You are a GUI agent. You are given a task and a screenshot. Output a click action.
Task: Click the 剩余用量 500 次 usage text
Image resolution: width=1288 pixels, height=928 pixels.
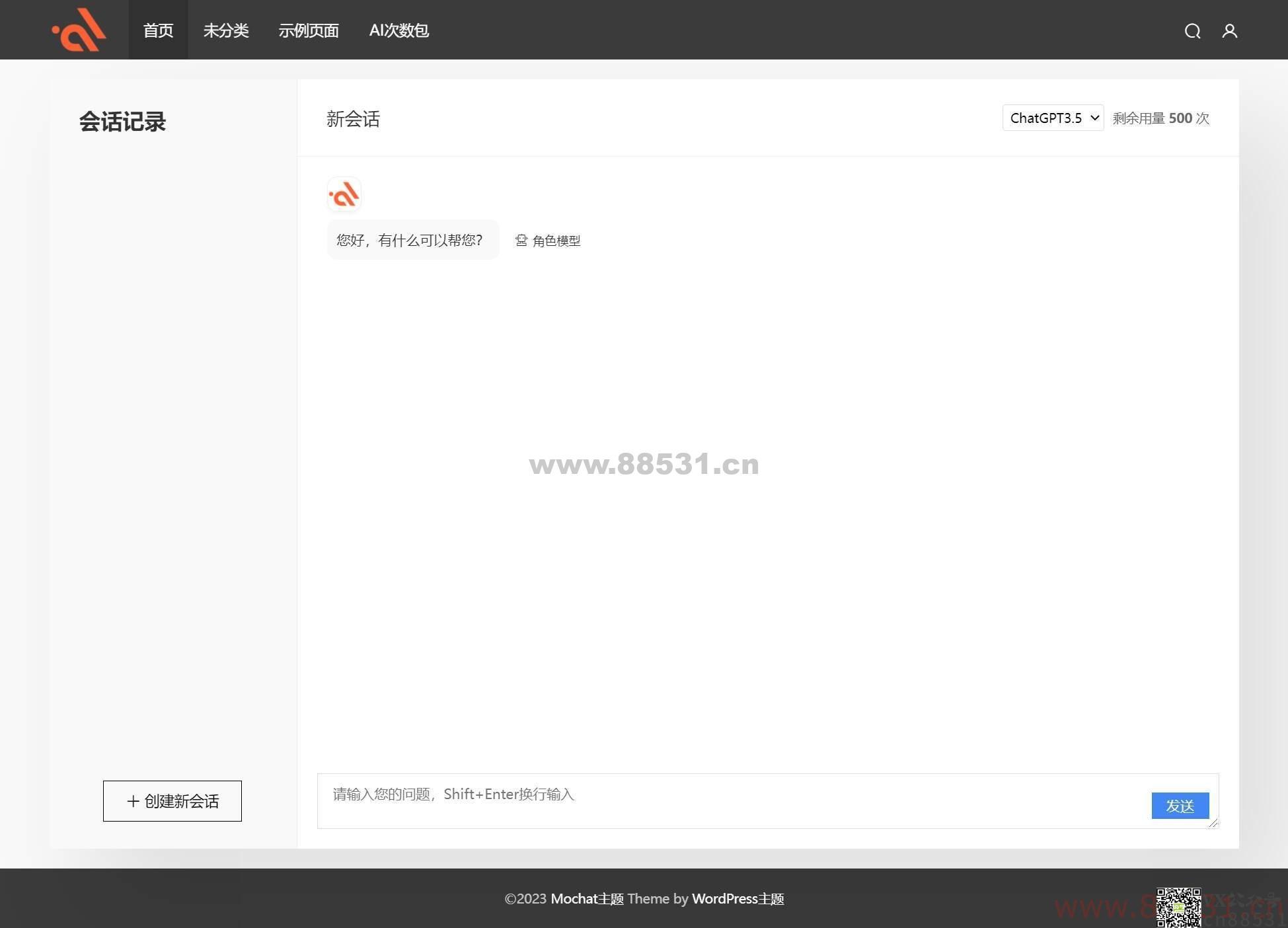click(x=1161, y=118)
